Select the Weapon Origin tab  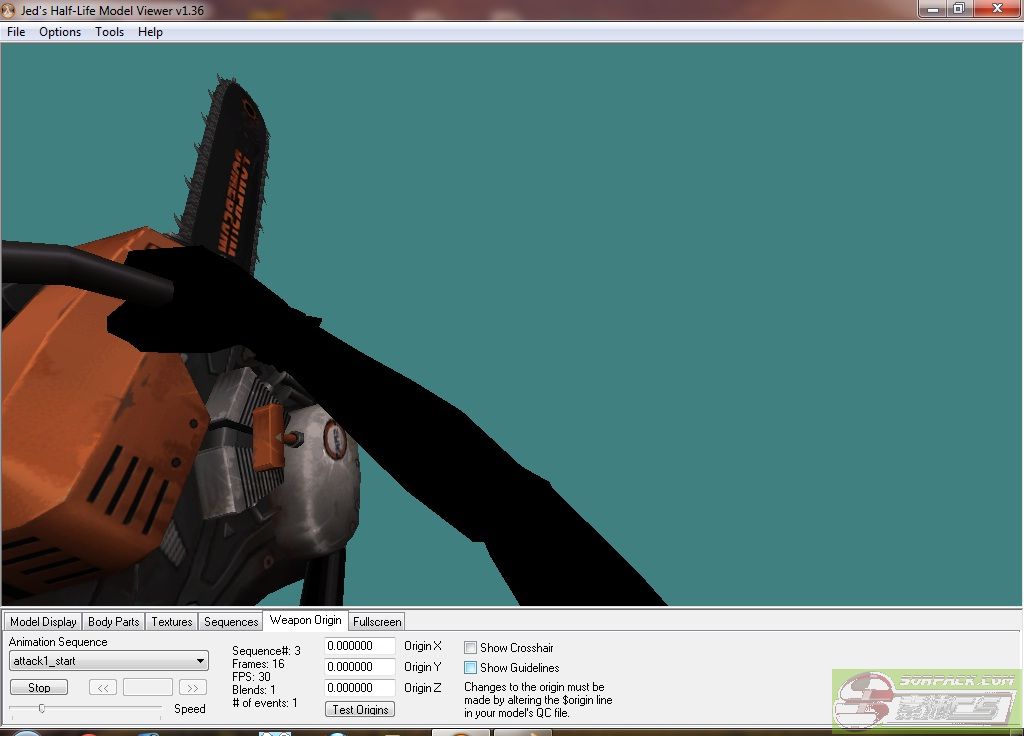point(306,620)
